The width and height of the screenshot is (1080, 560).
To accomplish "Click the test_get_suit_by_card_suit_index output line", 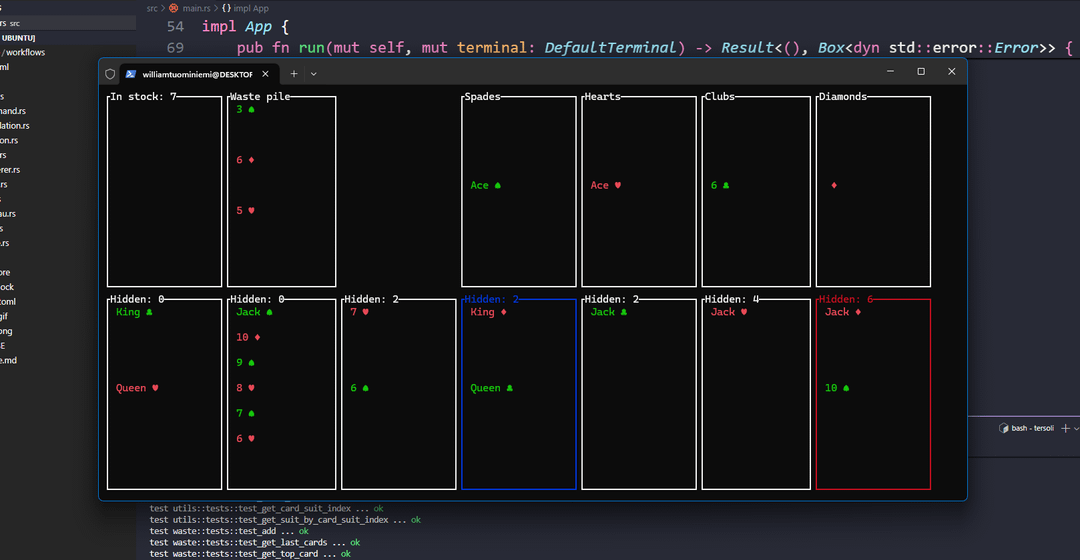I will point(285,520).
